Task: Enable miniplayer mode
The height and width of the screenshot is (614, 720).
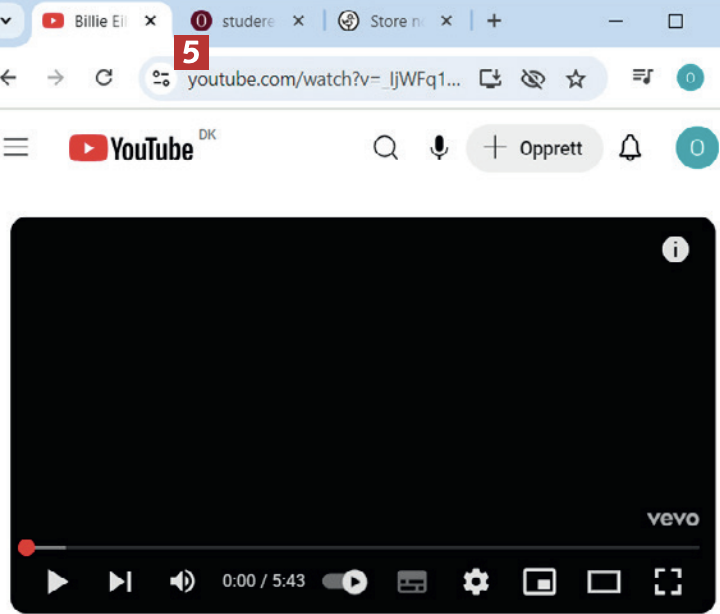Action: pos(540,582)
